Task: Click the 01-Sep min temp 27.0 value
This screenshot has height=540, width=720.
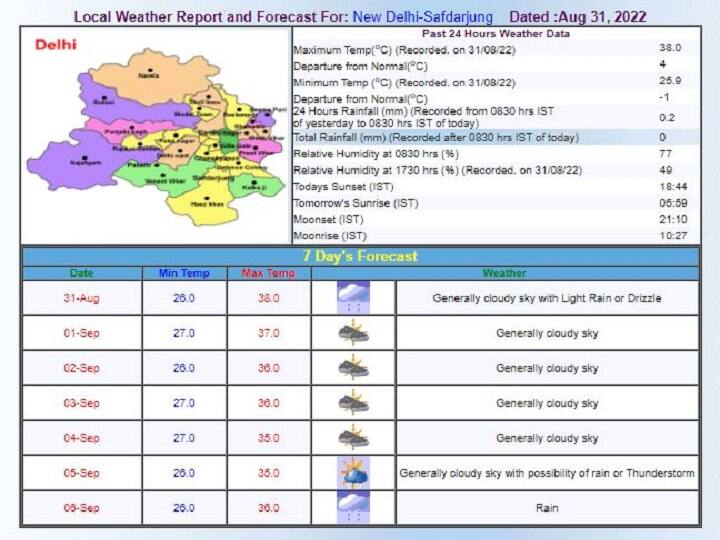Action: tap(184, 333)
